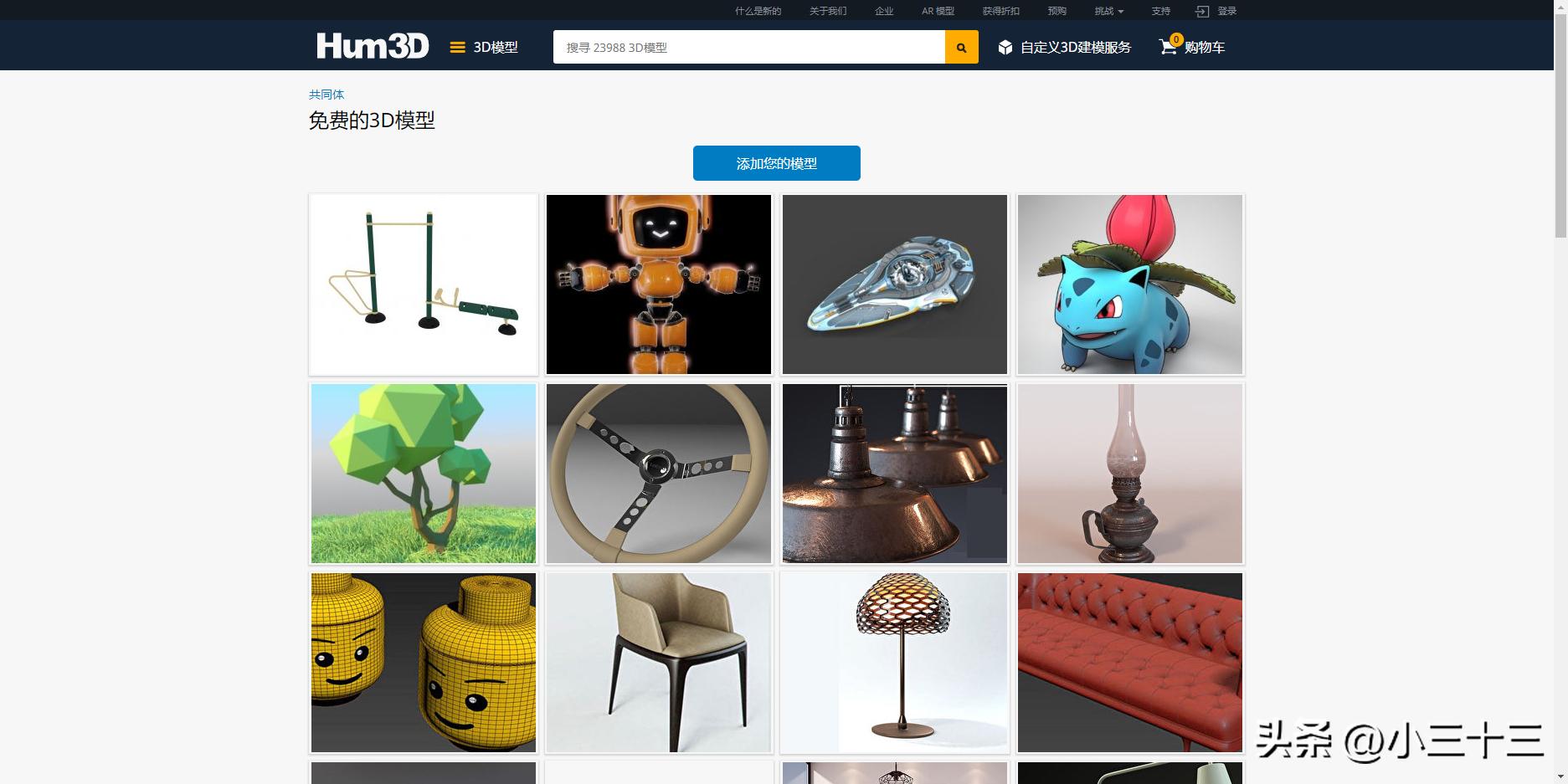Click the cube icon for custom modeling service

(x=1005, y=48)
